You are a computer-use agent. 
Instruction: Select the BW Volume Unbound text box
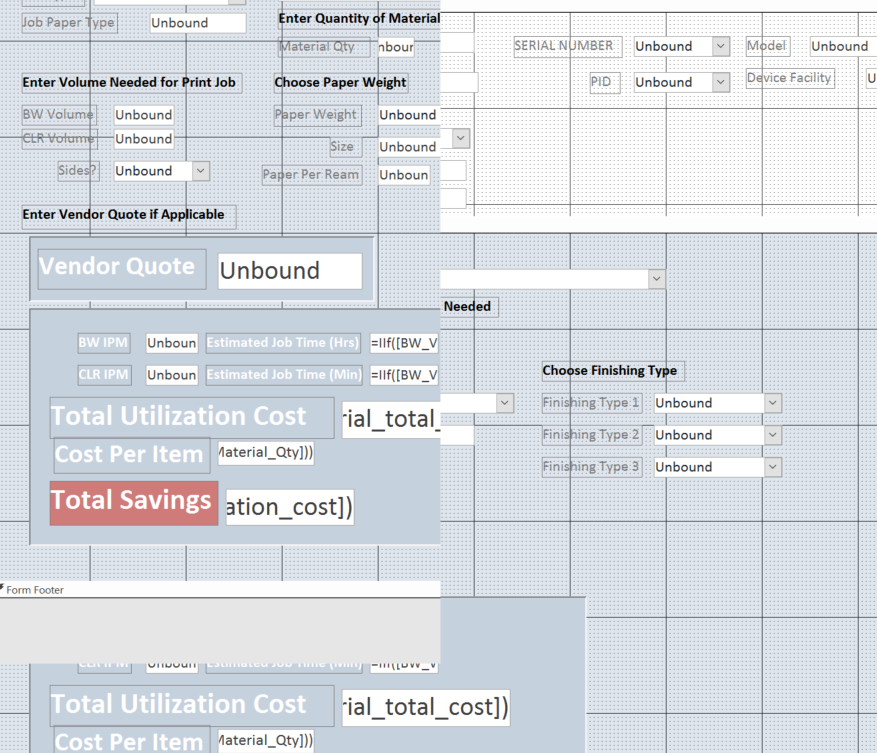(x=144, y=115)
